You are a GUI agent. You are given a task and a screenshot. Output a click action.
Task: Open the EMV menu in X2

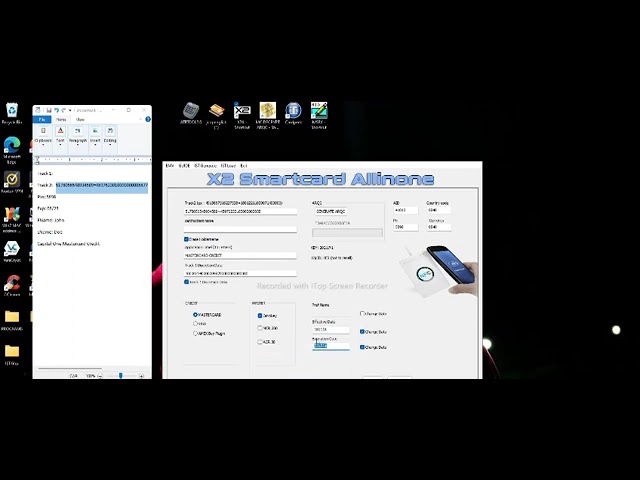point(170,166)
